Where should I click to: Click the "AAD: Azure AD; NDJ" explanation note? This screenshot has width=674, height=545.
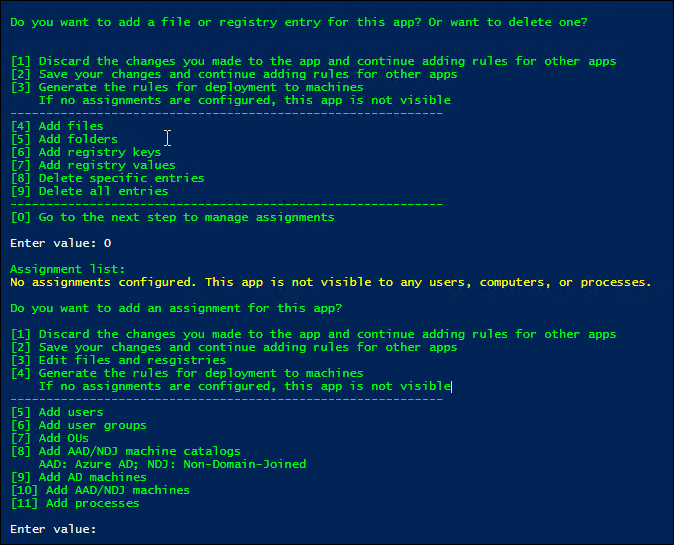(x=172, y=464)
